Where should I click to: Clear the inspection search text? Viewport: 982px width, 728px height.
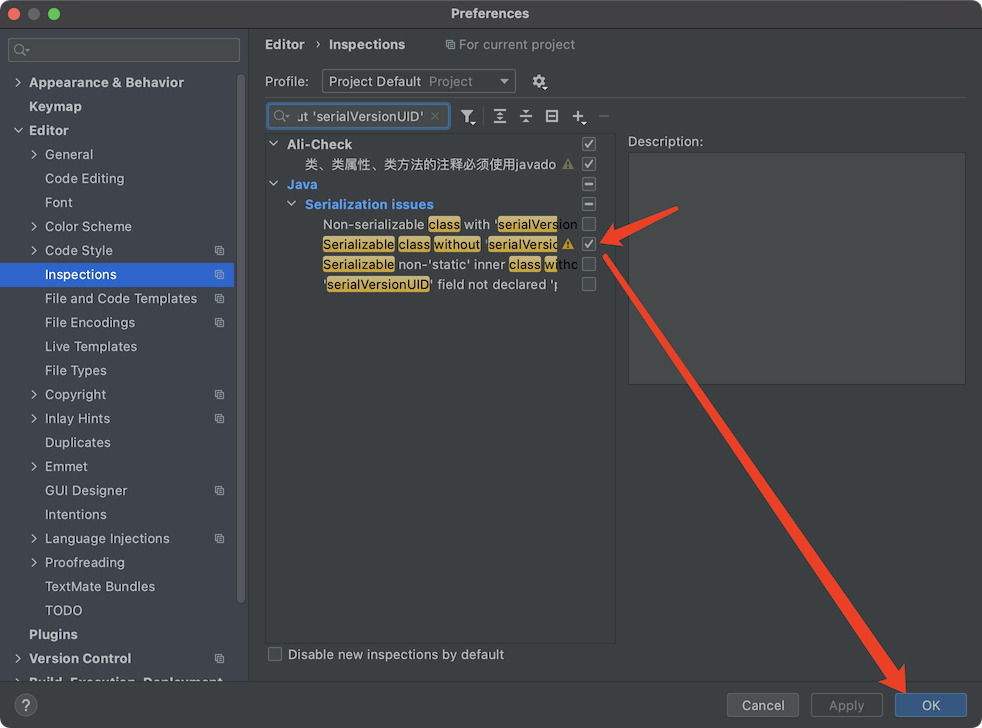pyautogui.click(x=435, y=117)
